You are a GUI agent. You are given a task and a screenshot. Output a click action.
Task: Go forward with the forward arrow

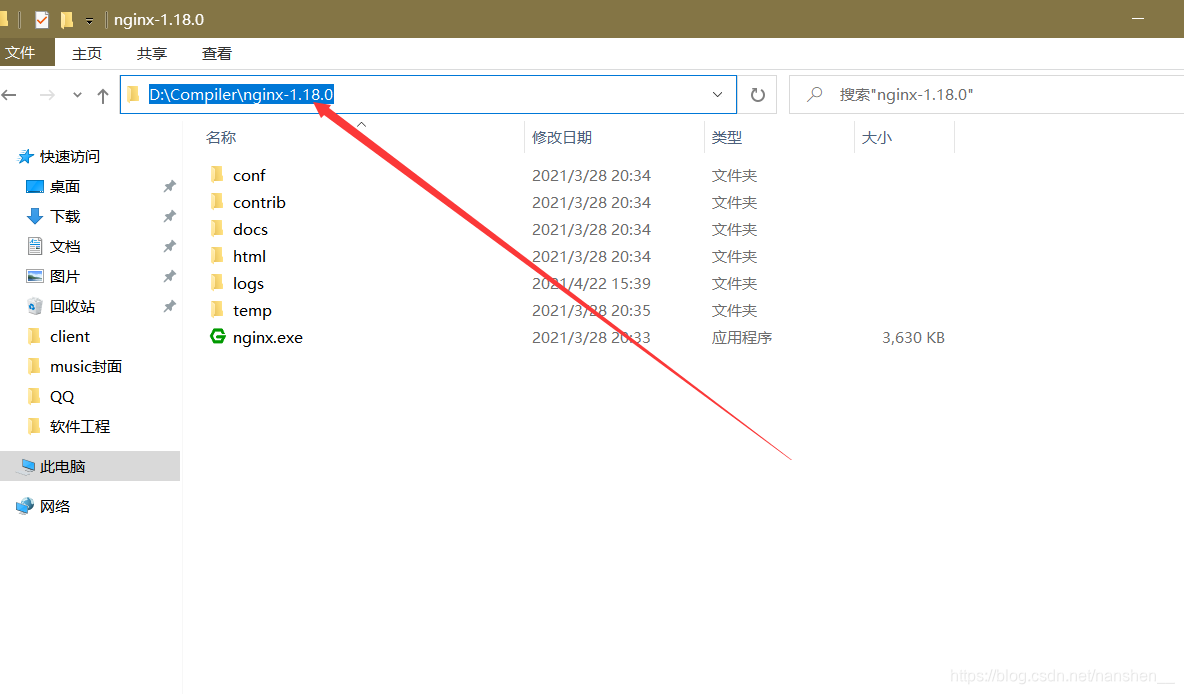(47, 95)
